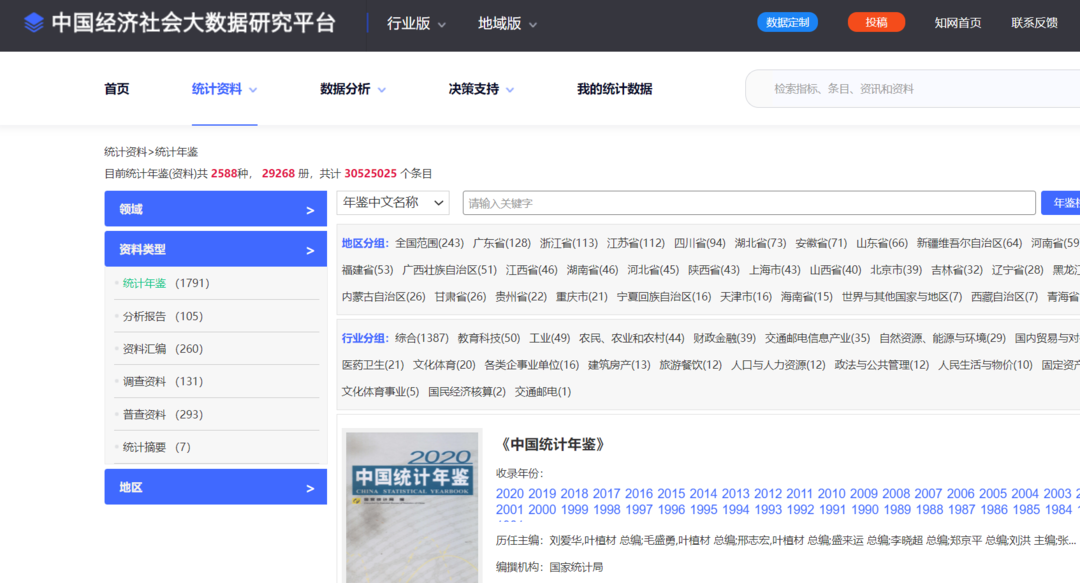Filter by 广东省(128)

tap(501, 243)
